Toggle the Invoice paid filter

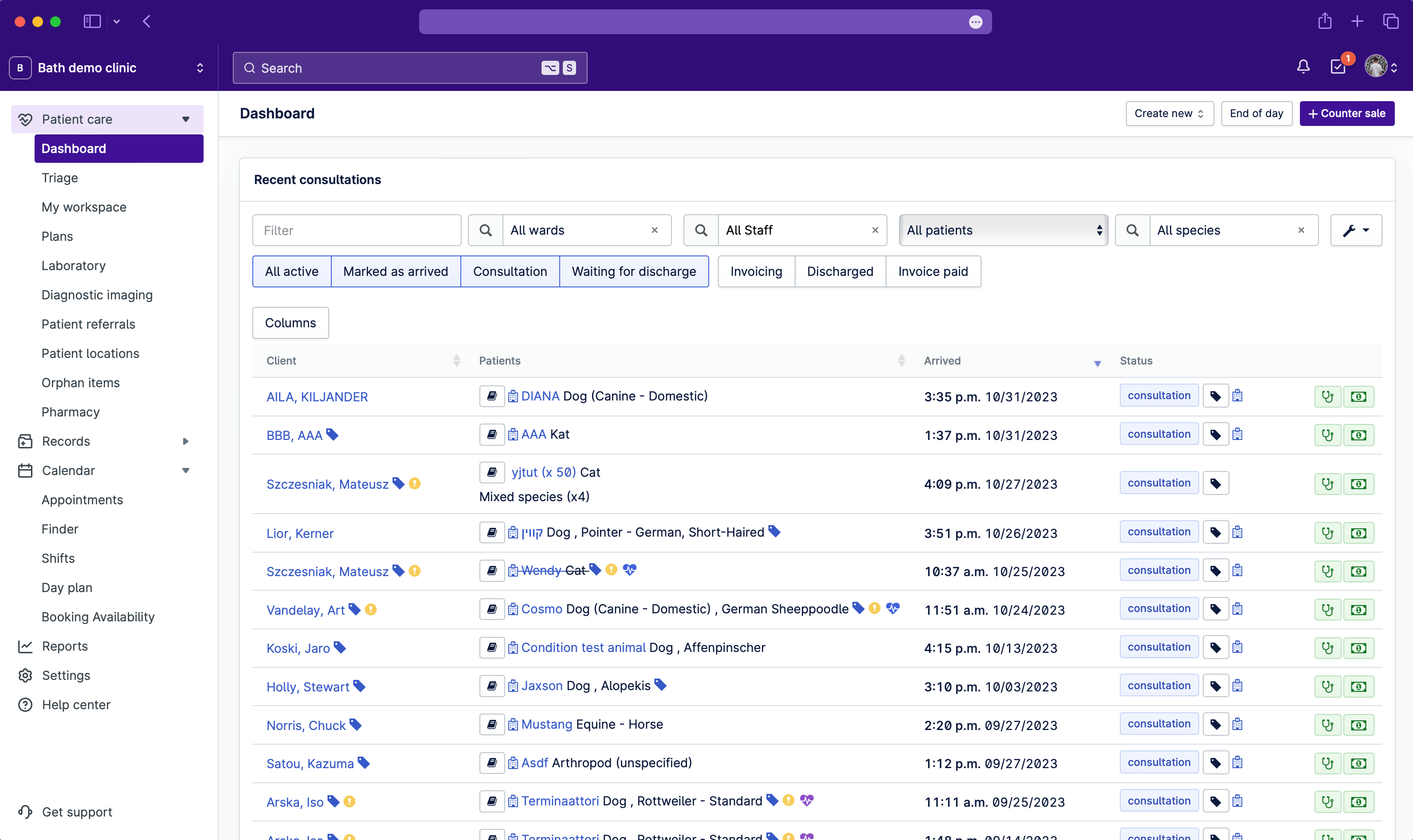click(x=933, y=271)
